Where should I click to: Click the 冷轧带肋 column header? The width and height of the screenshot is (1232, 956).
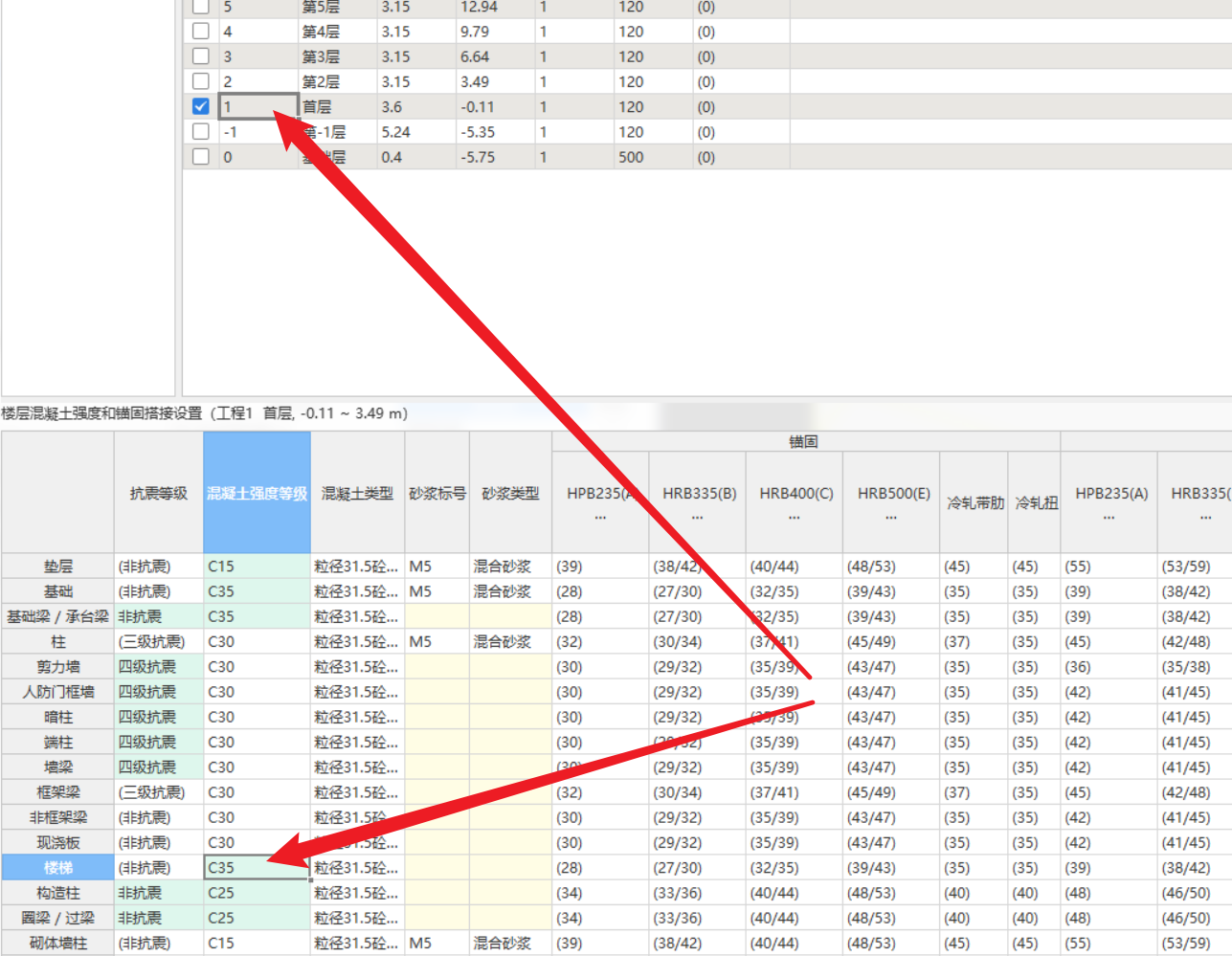click(974, 502)
